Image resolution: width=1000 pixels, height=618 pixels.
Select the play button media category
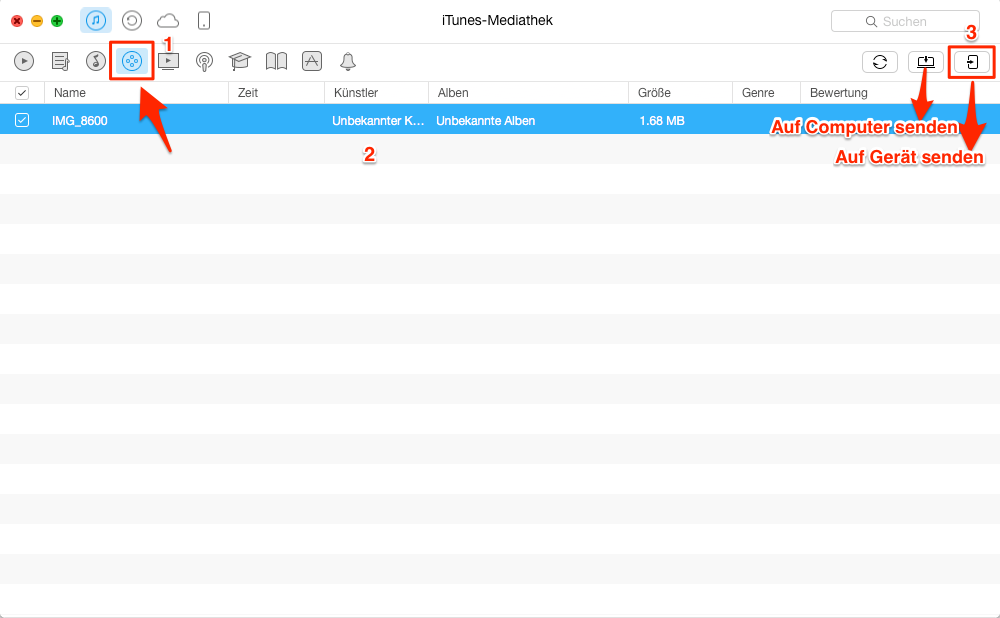click(24, 61)
